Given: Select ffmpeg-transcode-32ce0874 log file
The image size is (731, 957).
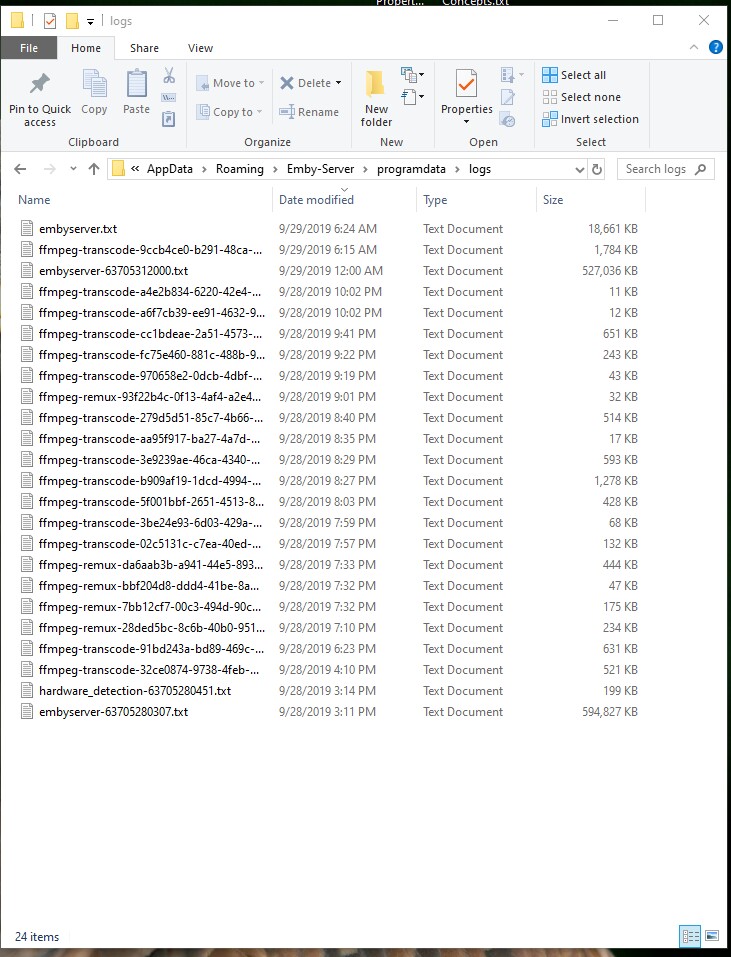Looking at the screenshot, I should tap(329, 670).
